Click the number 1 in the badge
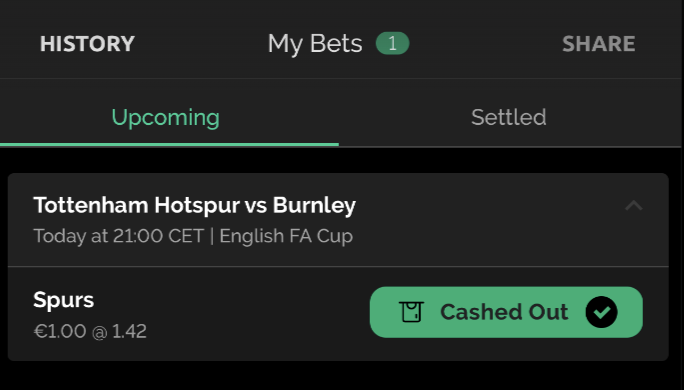684x390 pixels. pyautogui.click(x=393, y=44)
